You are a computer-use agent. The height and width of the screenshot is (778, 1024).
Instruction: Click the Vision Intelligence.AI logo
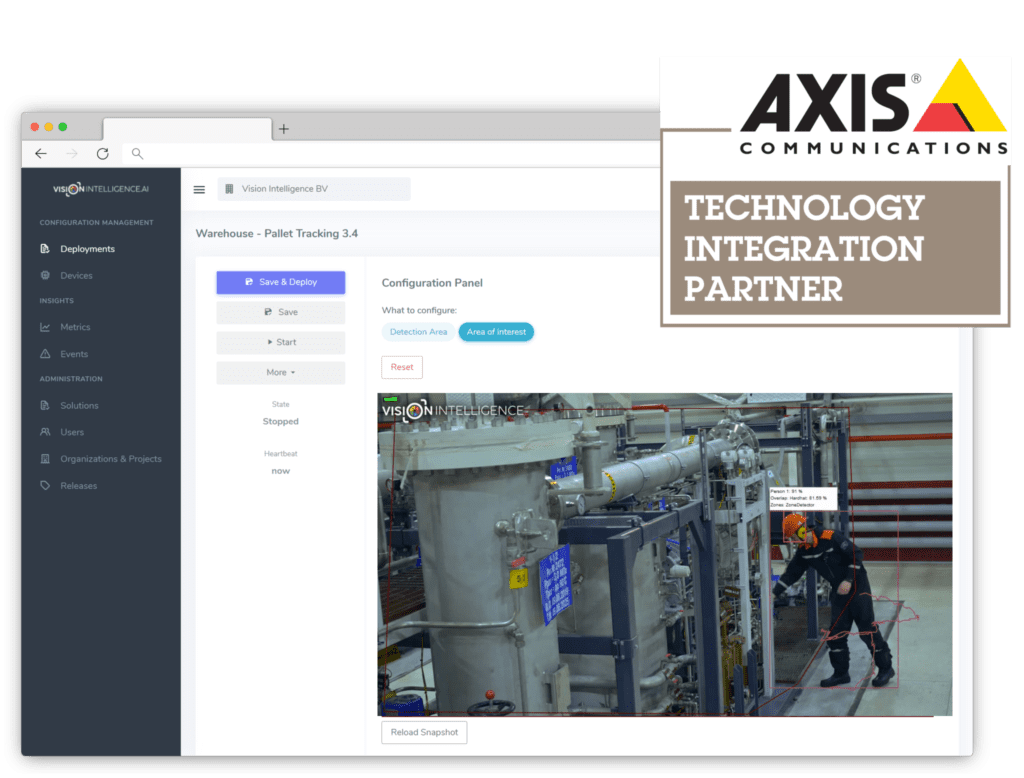(101, 188)
